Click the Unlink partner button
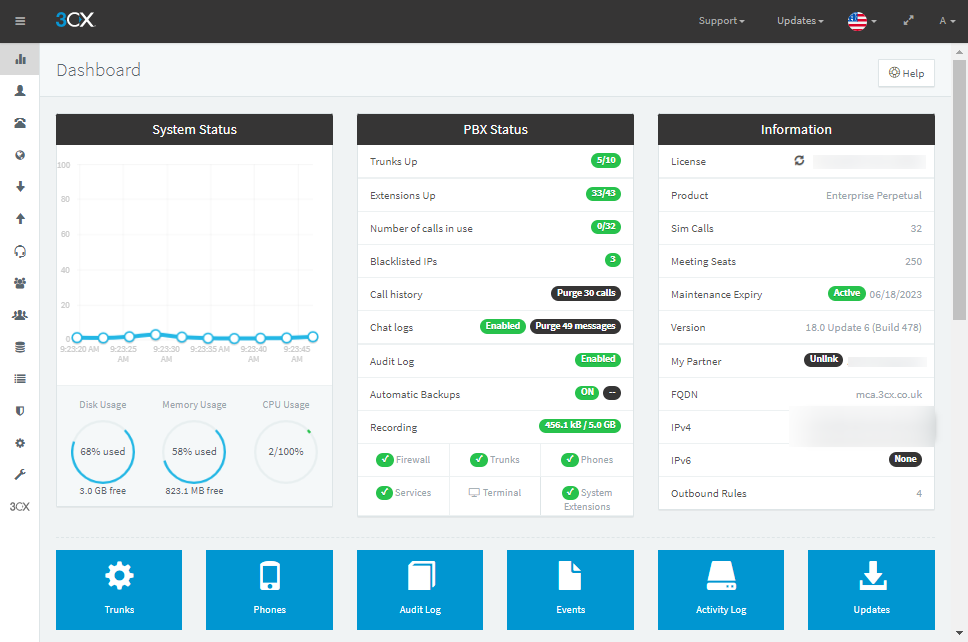This screenshot has height=642, width=968. pos(824,359)
